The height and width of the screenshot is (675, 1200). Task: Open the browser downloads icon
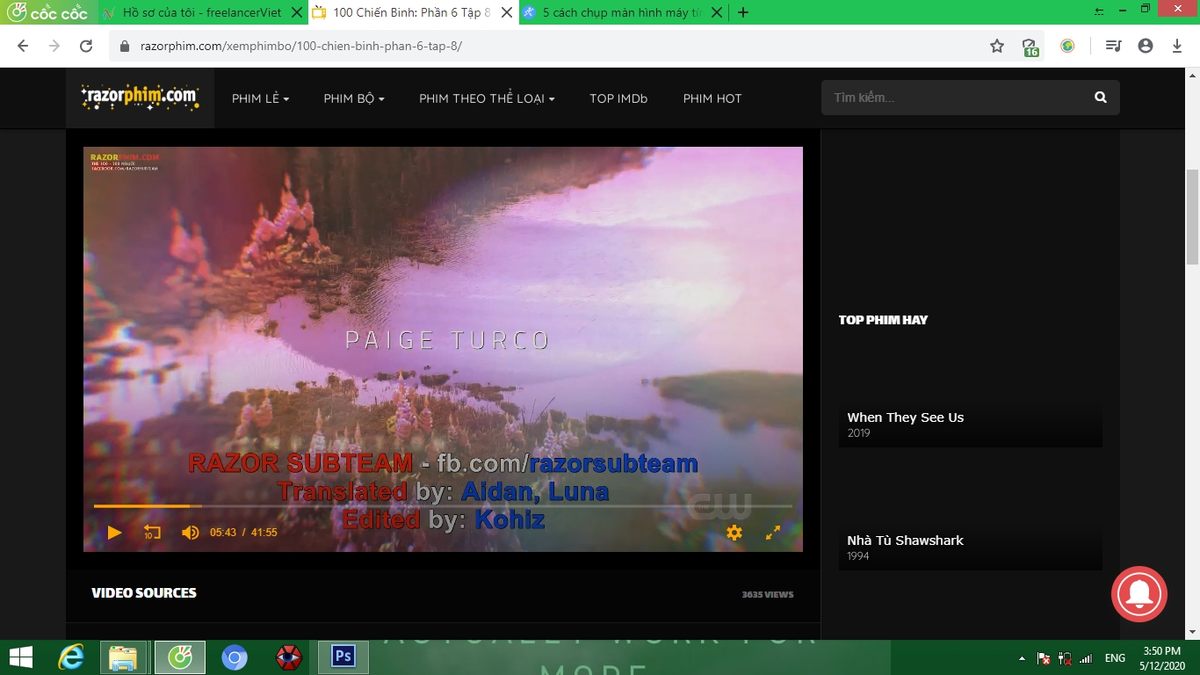1177,46
